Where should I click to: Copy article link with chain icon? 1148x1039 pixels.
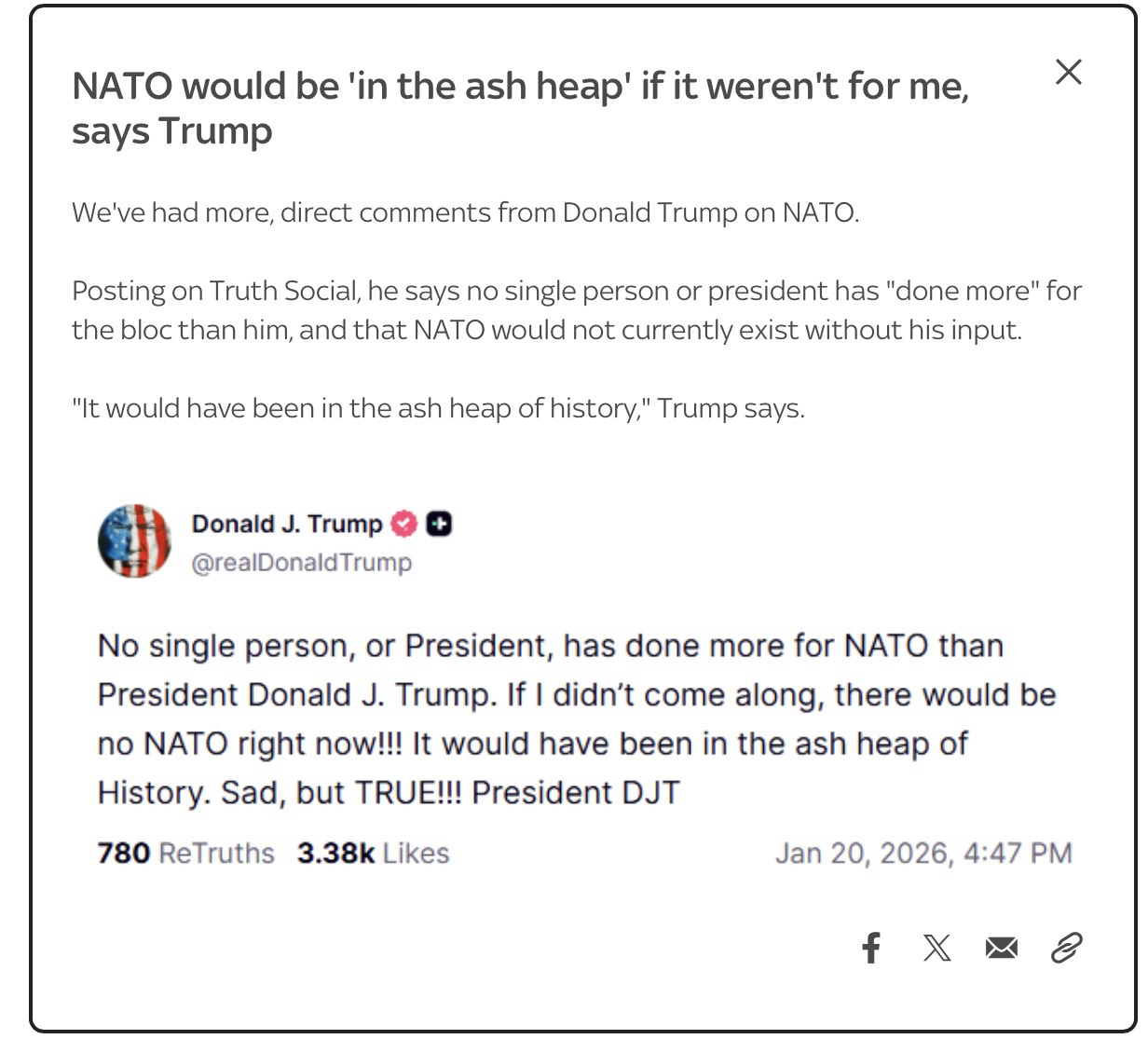(1065, 949)
